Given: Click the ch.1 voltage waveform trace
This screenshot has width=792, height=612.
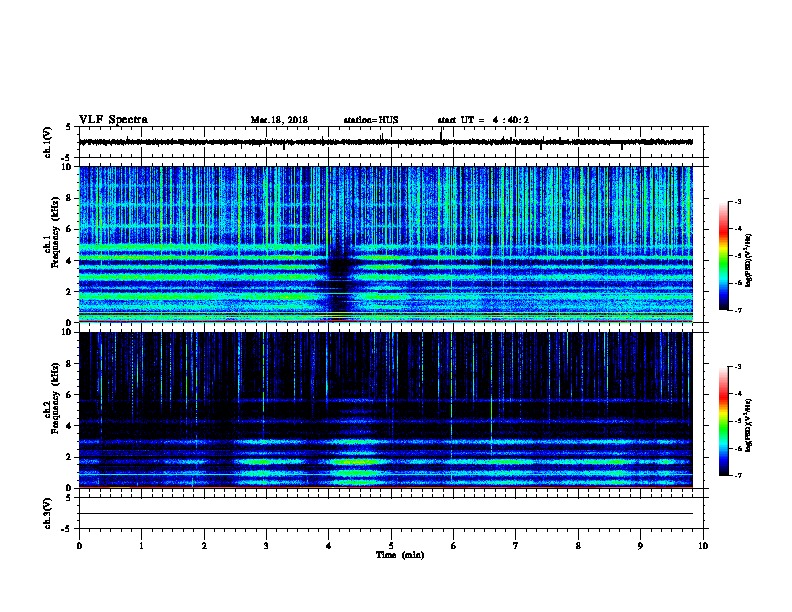Looking at the screenshot, I should 385,142.
